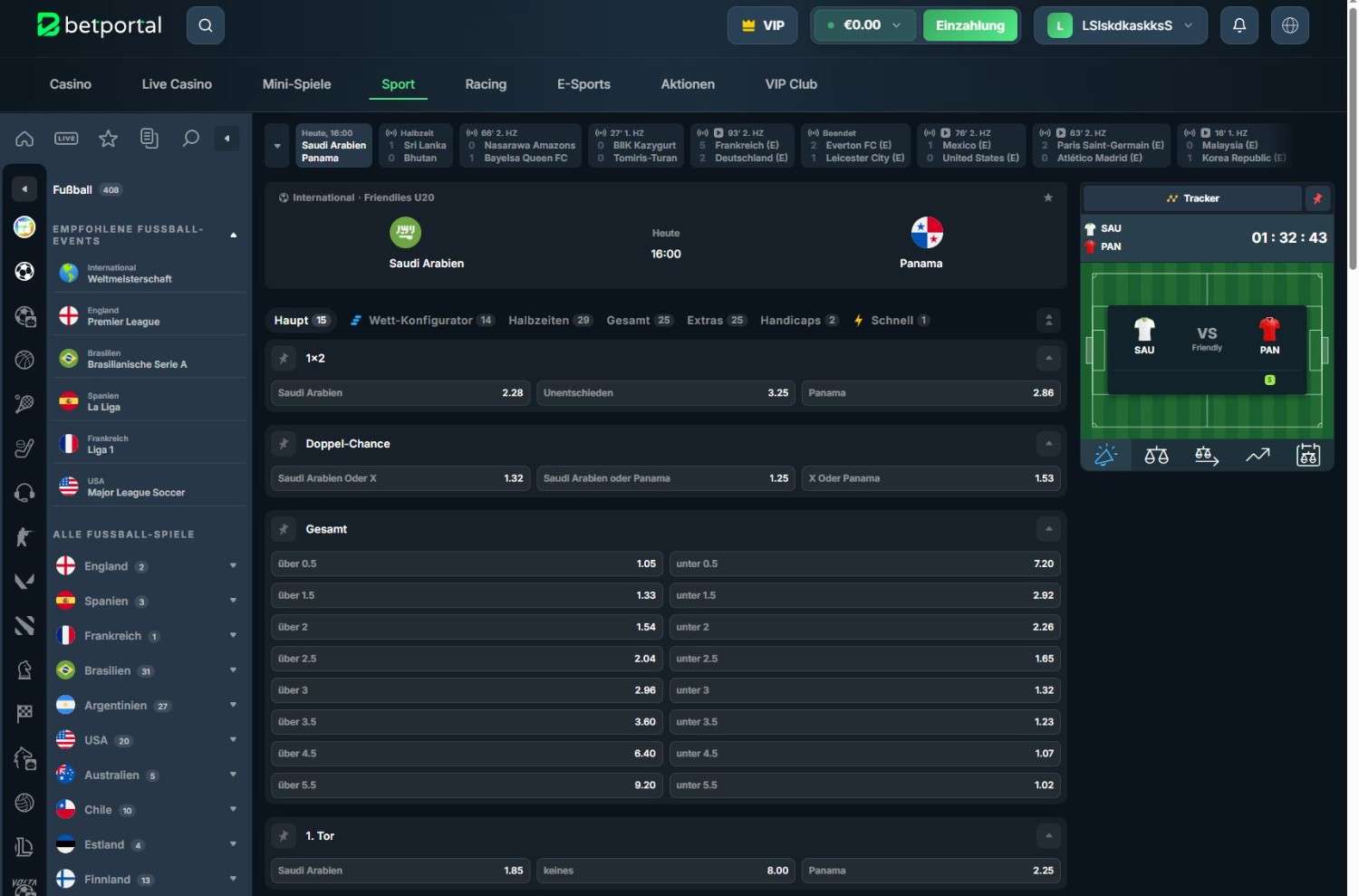This screenshot has width=1359, height=896.
Task: Open favorites star in sidebar toolbar
Action: tap(108, 139)
